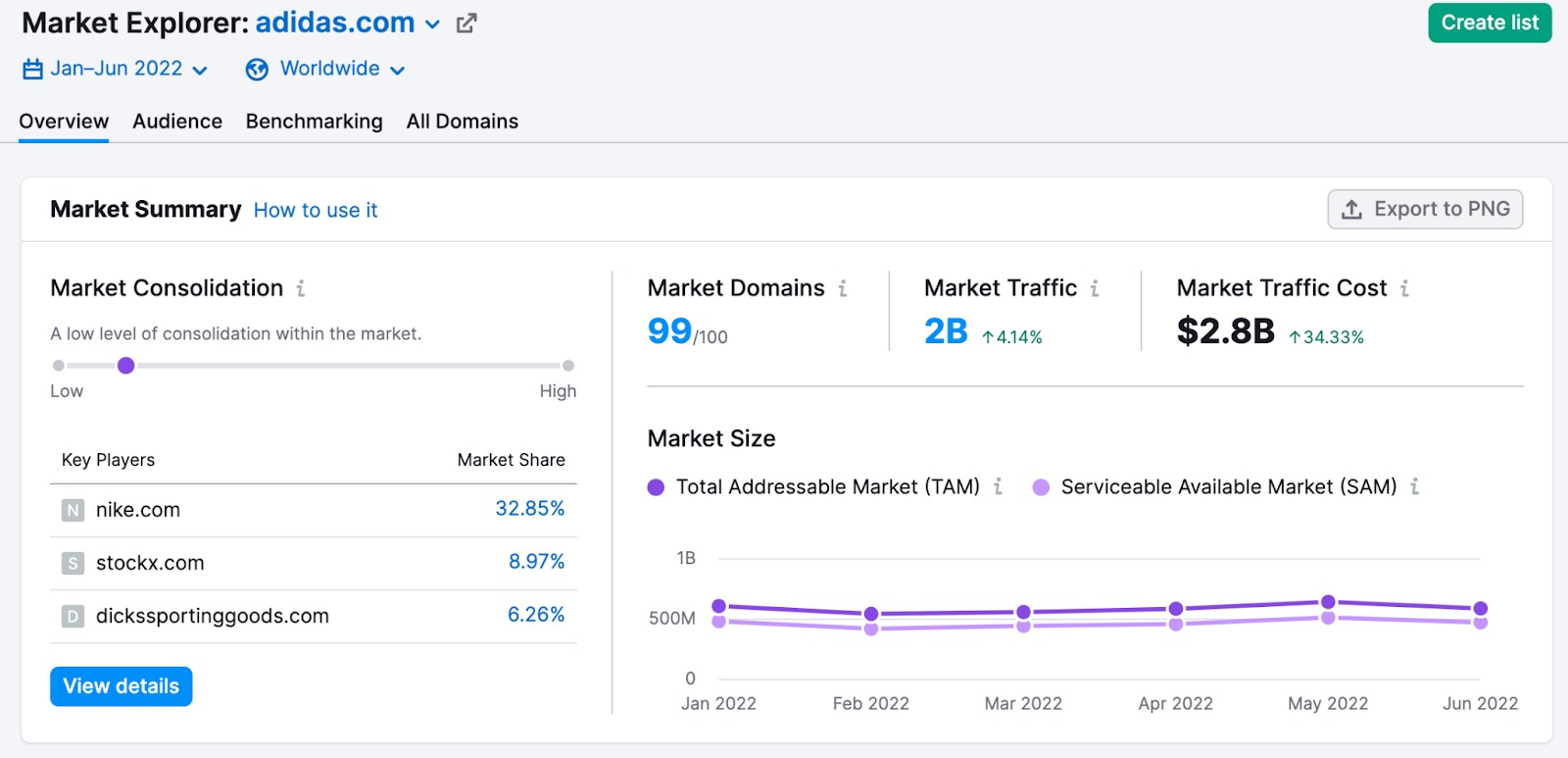Click the Market Share column header

point(512,460)
